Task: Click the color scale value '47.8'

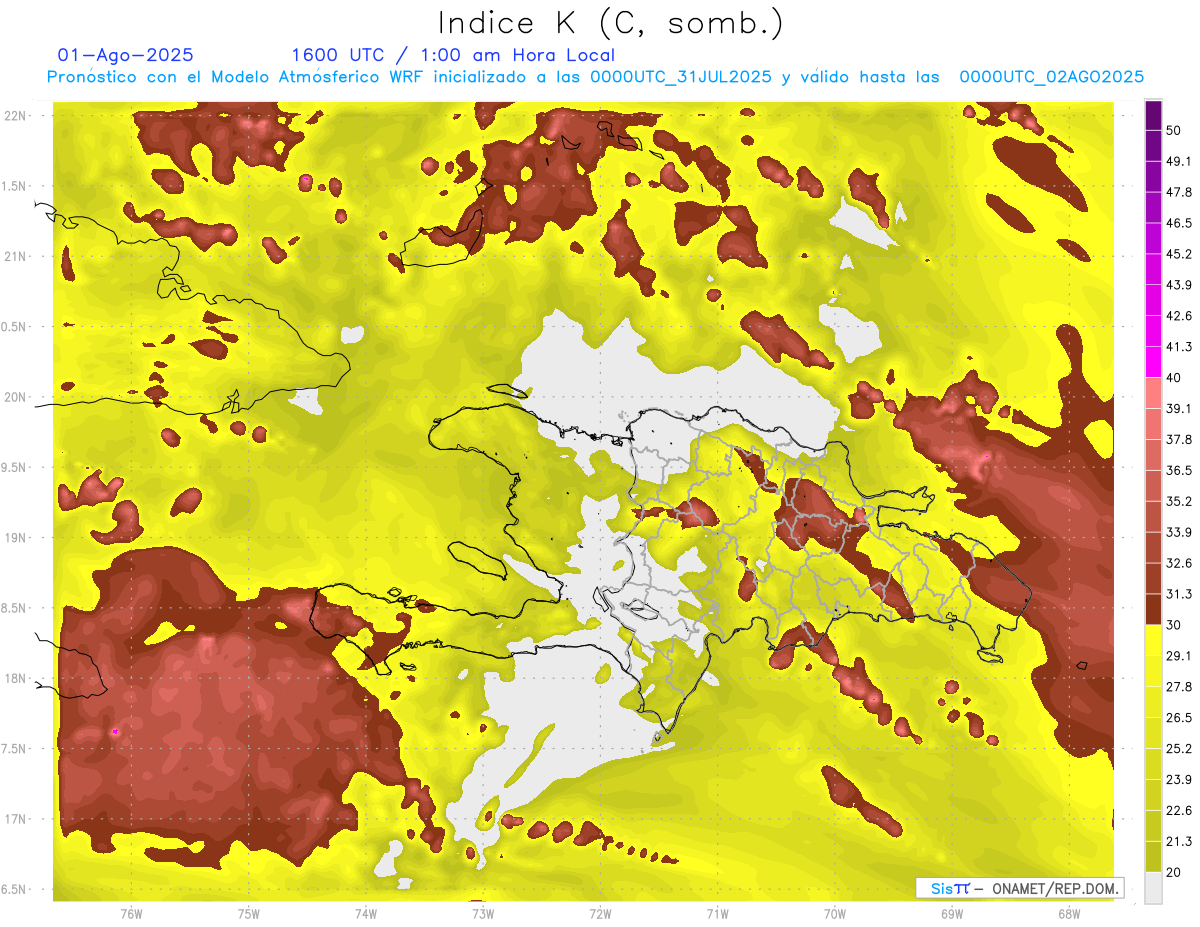Action: coord(1179,192)
